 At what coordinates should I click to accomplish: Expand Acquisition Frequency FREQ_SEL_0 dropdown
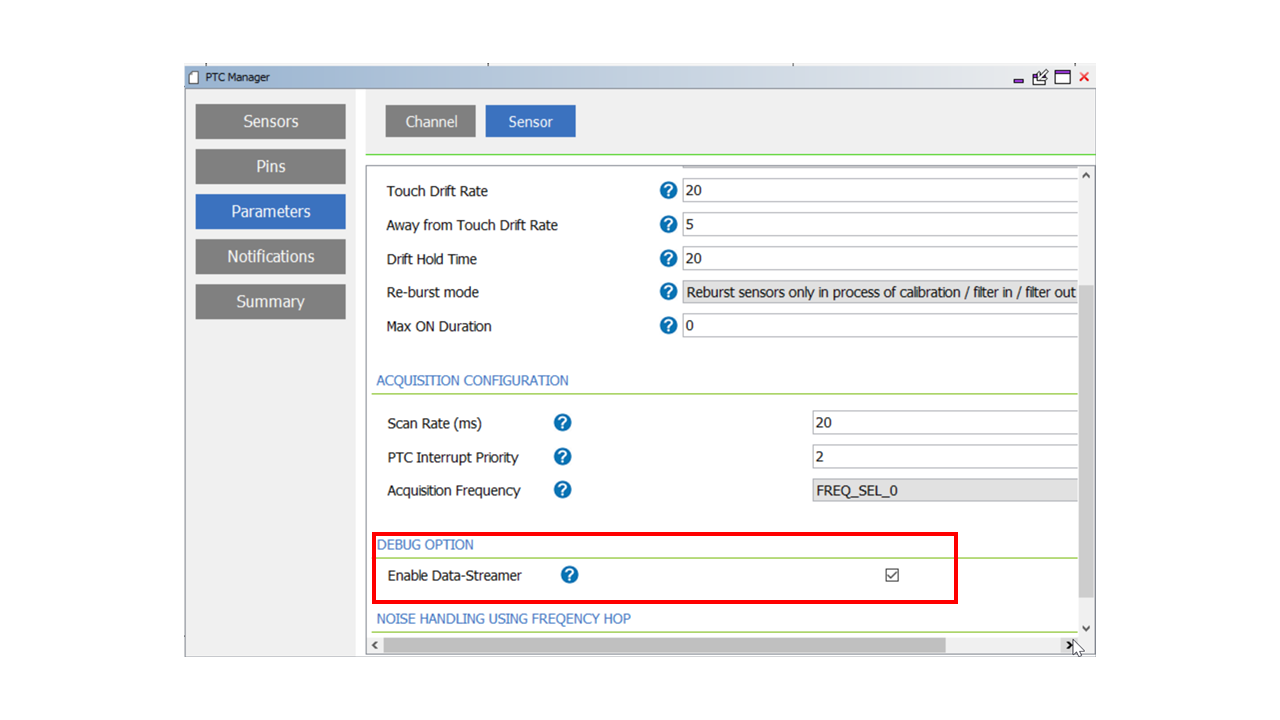point(944,490)
